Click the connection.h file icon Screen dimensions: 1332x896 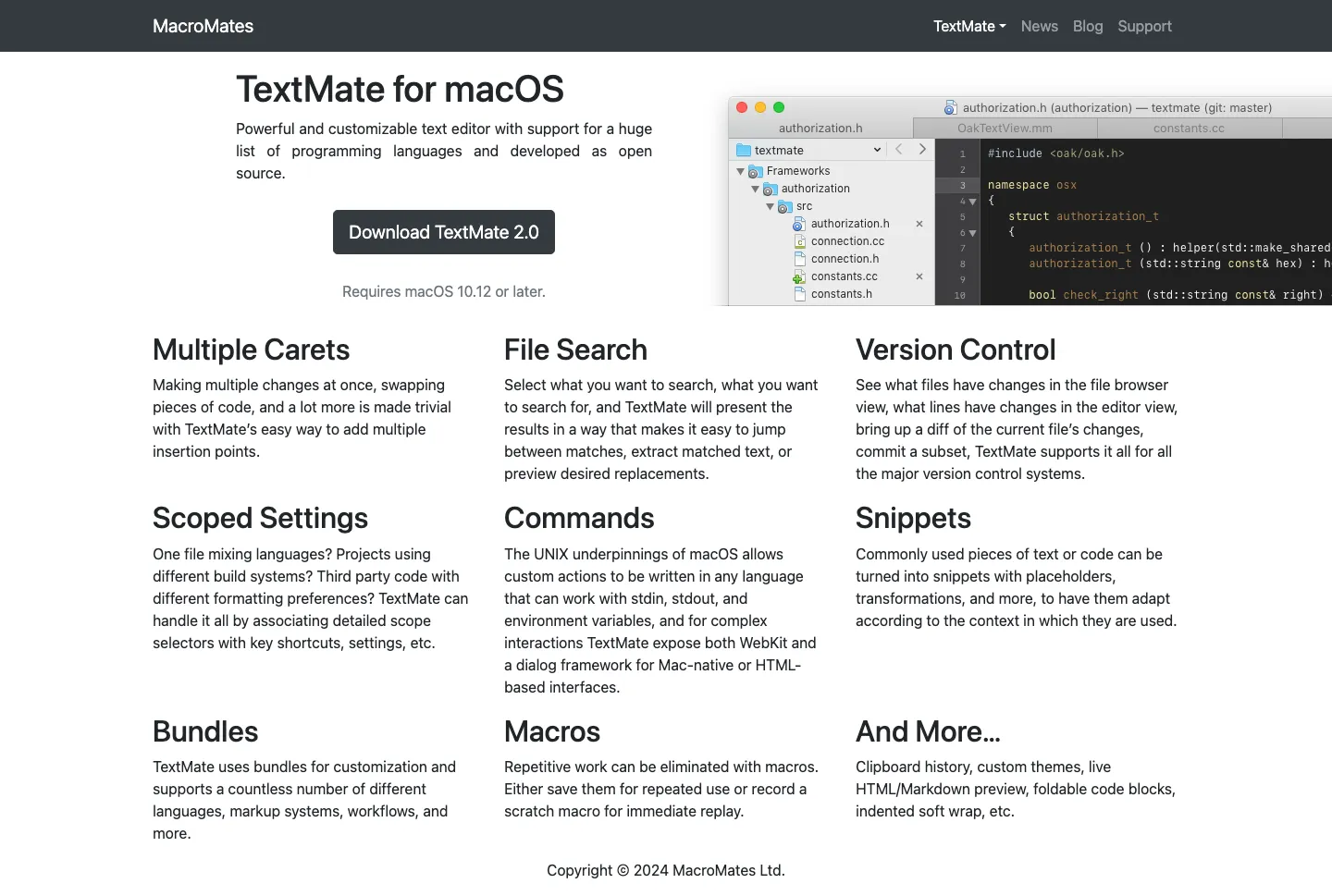pyautogui.click(x=800, y=259)
